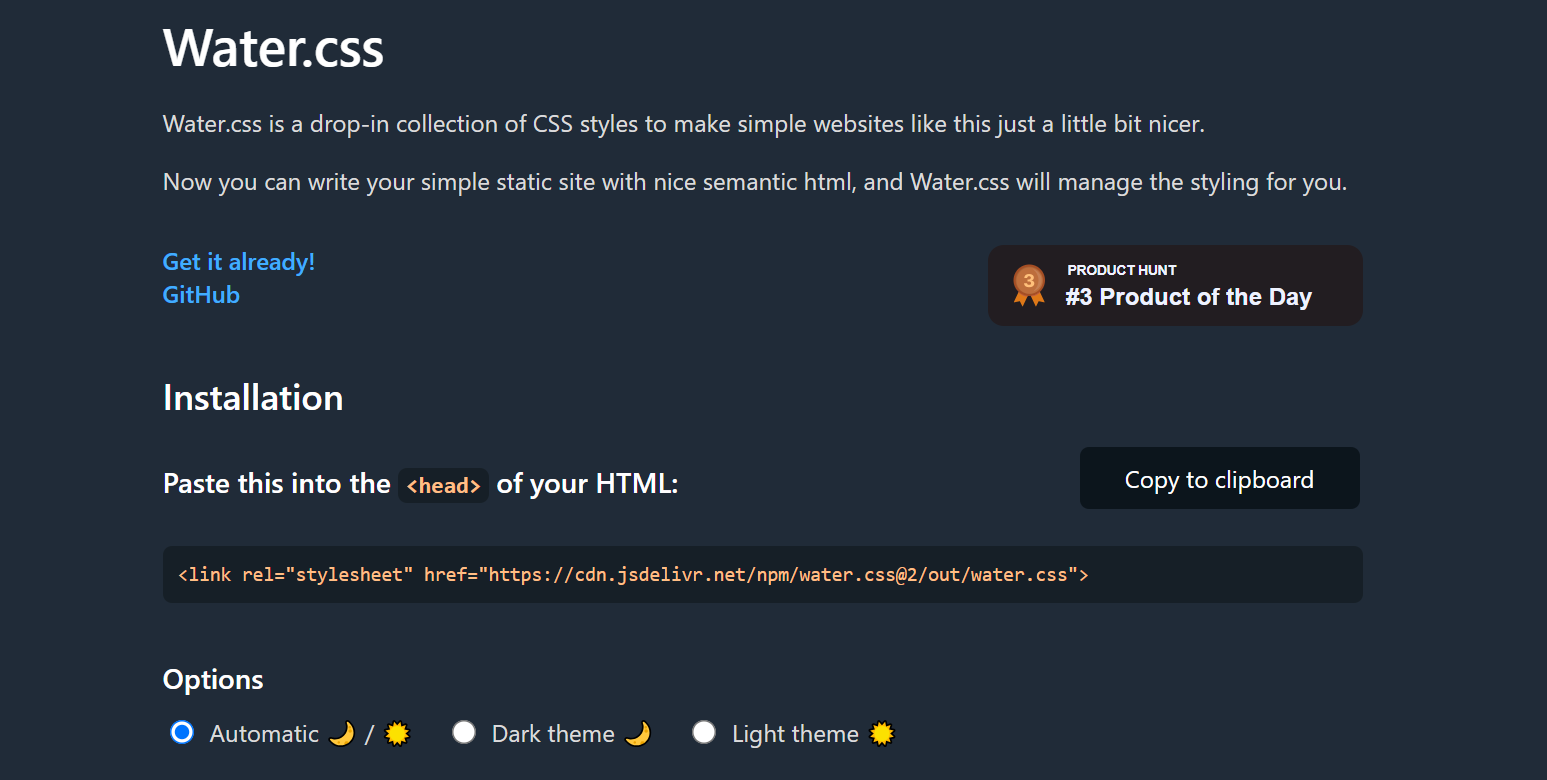Click the Water.css page title
The width and height of the screenshot is (1547, 780).
[x=273, y=46]
